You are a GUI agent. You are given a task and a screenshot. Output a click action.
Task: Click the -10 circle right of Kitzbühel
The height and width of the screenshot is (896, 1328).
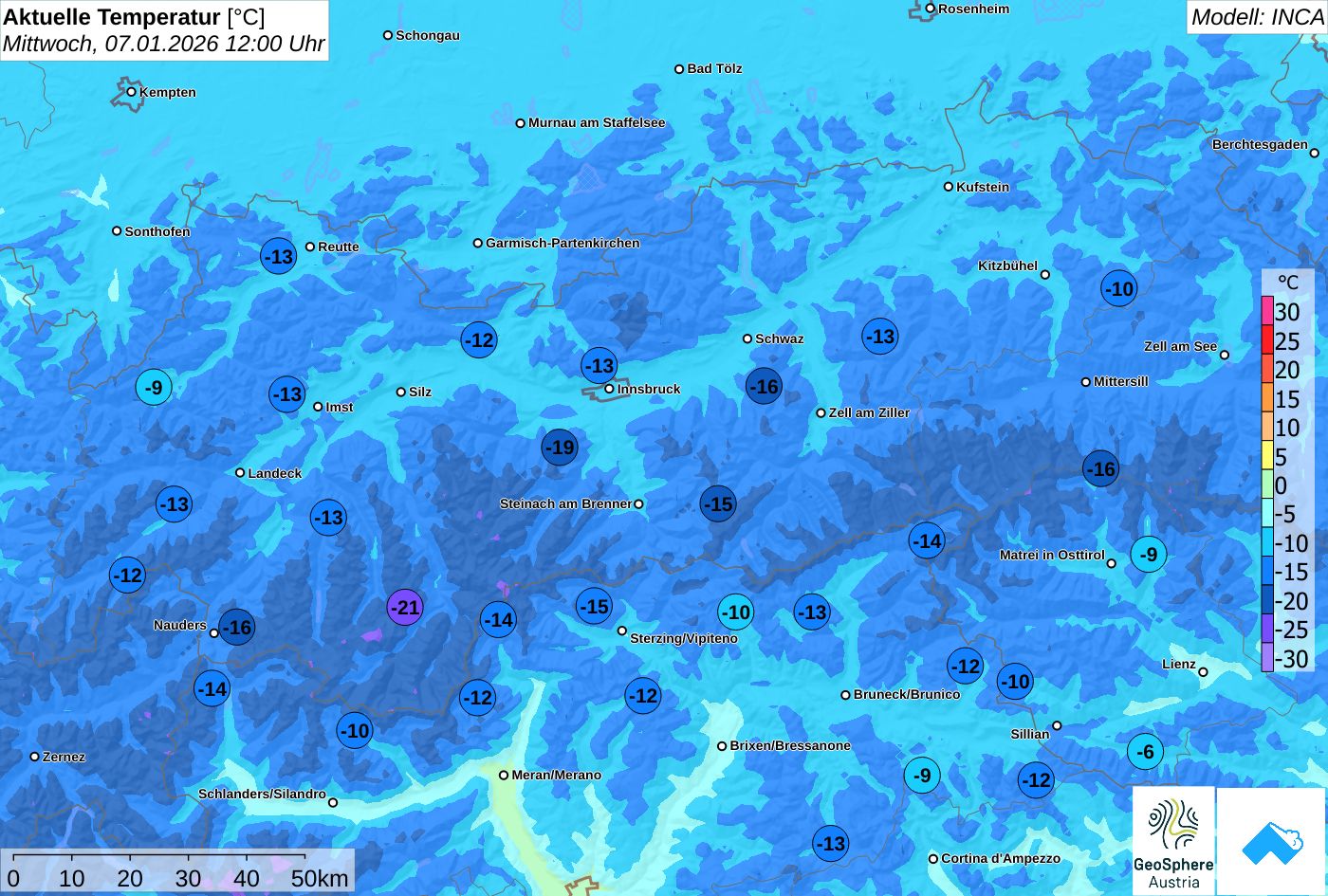click(1119, 288)
